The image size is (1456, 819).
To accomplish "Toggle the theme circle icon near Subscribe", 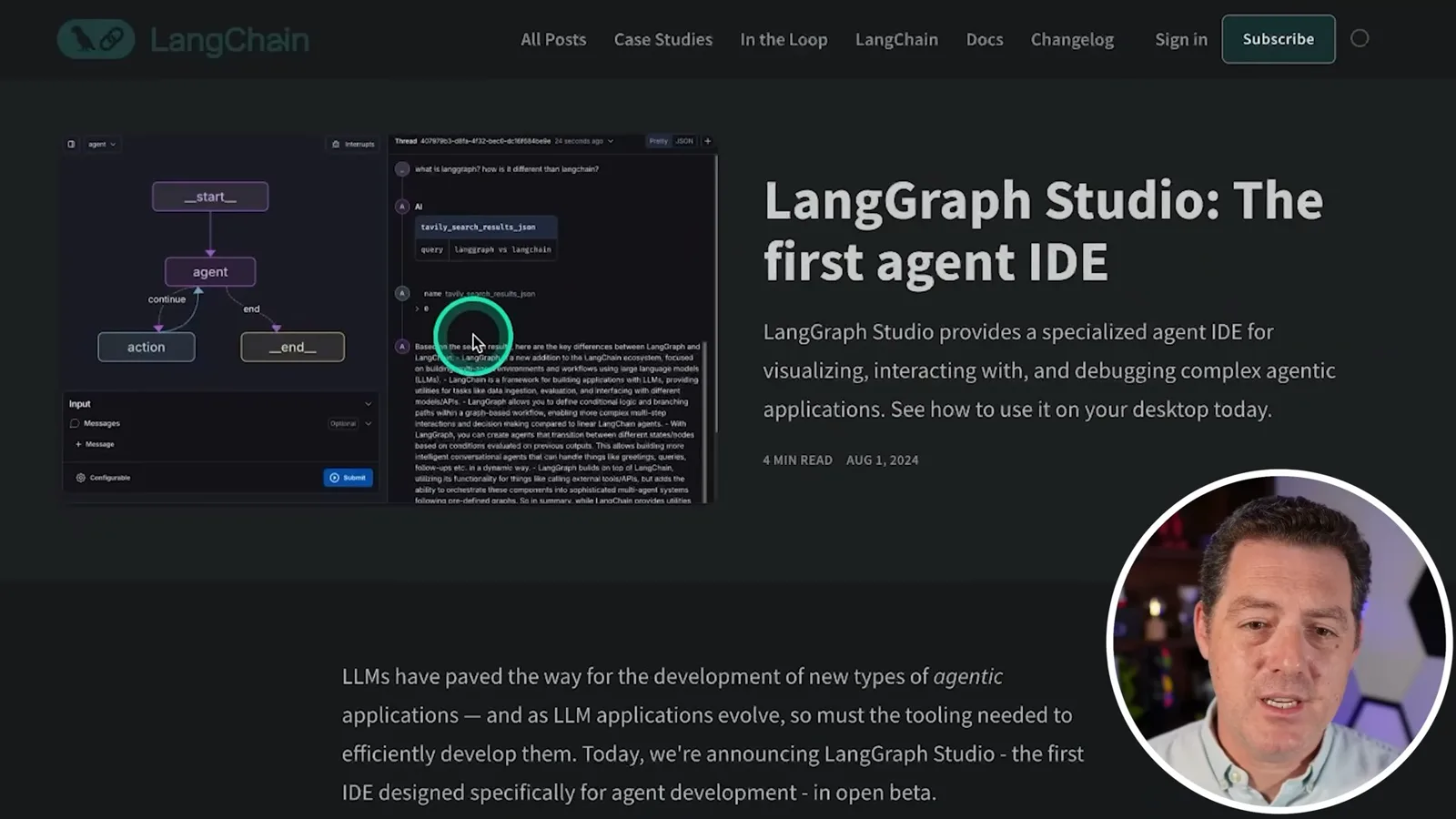I will coord(1360,38).
